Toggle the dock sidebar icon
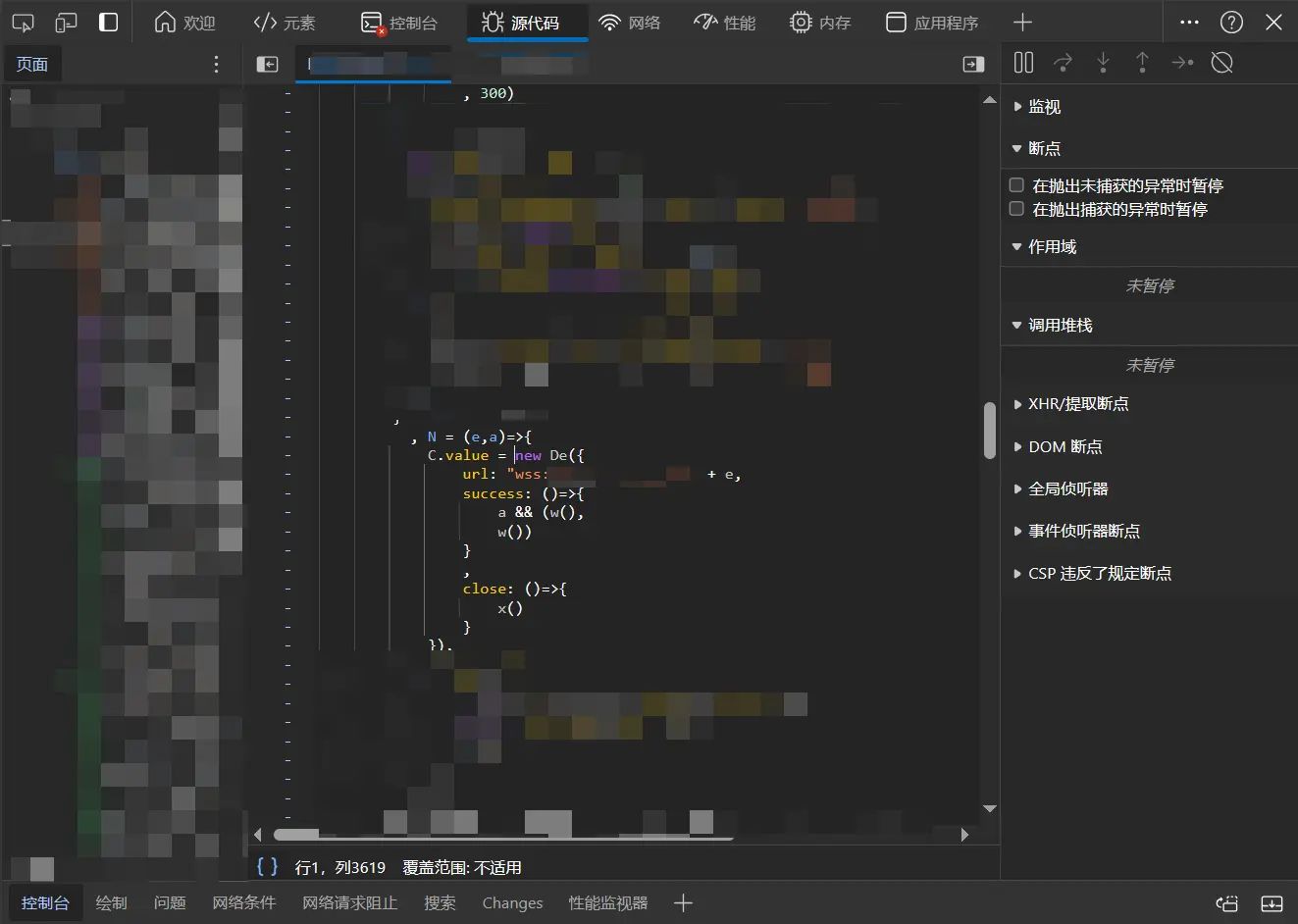 click(x=108, y=23)
